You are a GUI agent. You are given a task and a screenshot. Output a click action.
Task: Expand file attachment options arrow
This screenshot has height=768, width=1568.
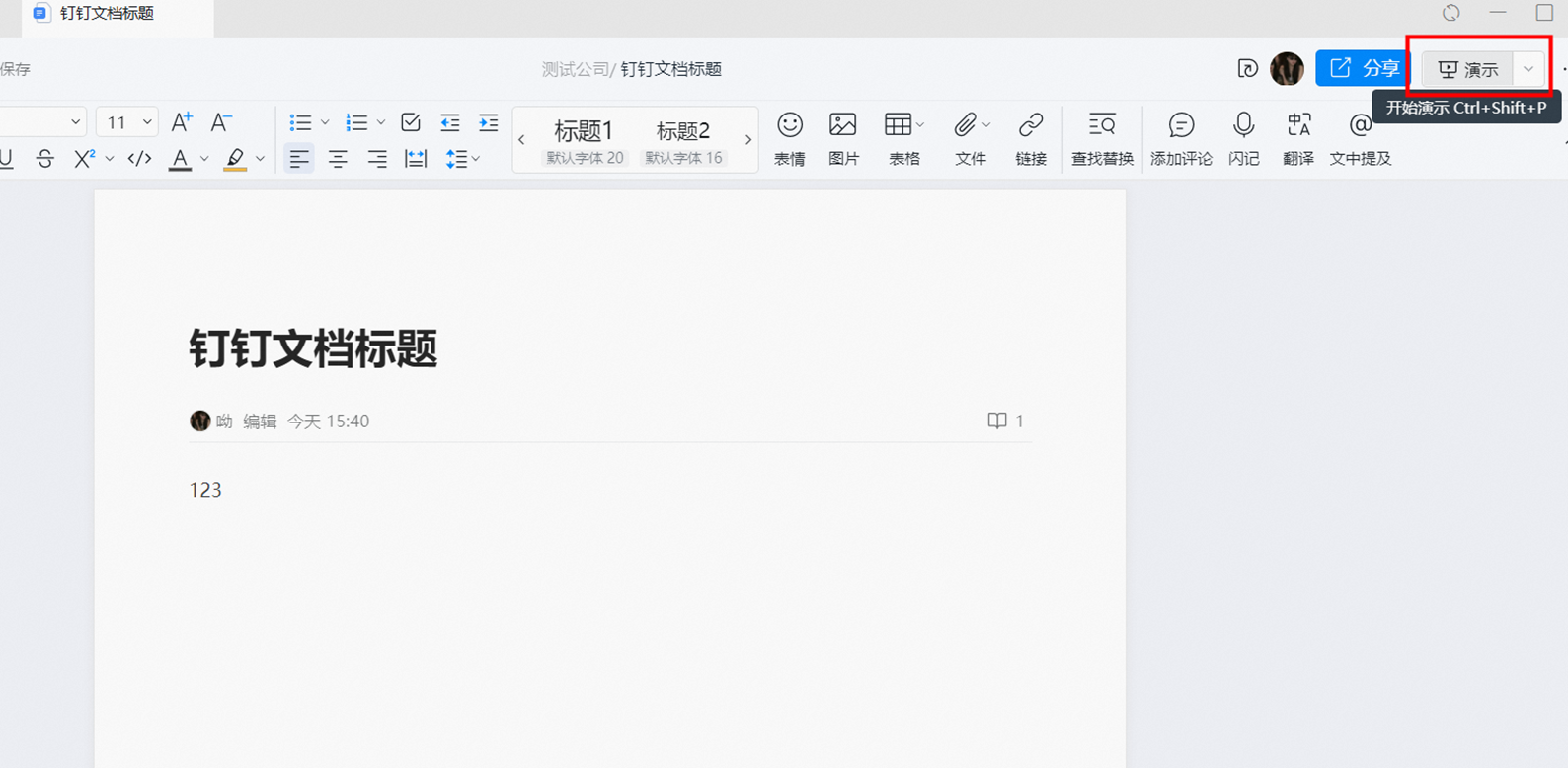click(986, 125)
